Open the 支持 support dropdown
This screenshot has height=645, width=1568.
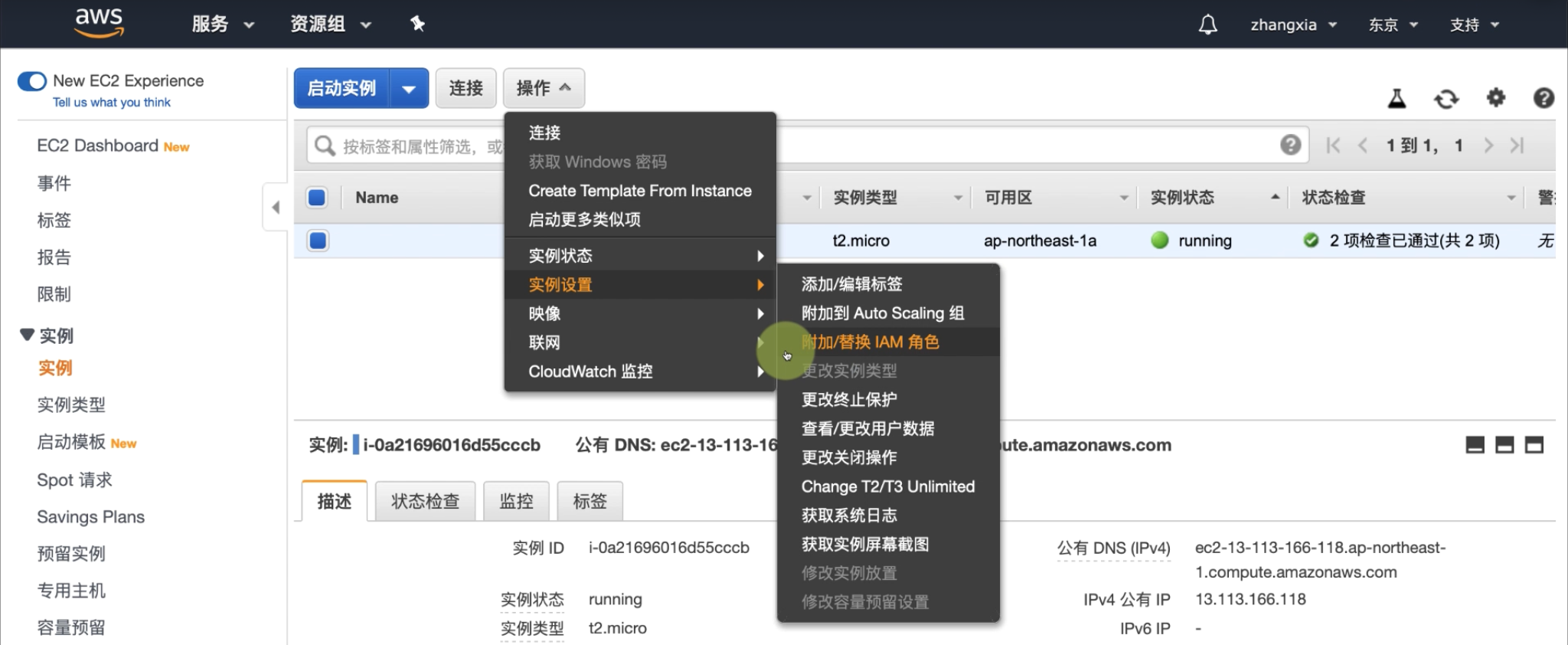point(1475,25)
